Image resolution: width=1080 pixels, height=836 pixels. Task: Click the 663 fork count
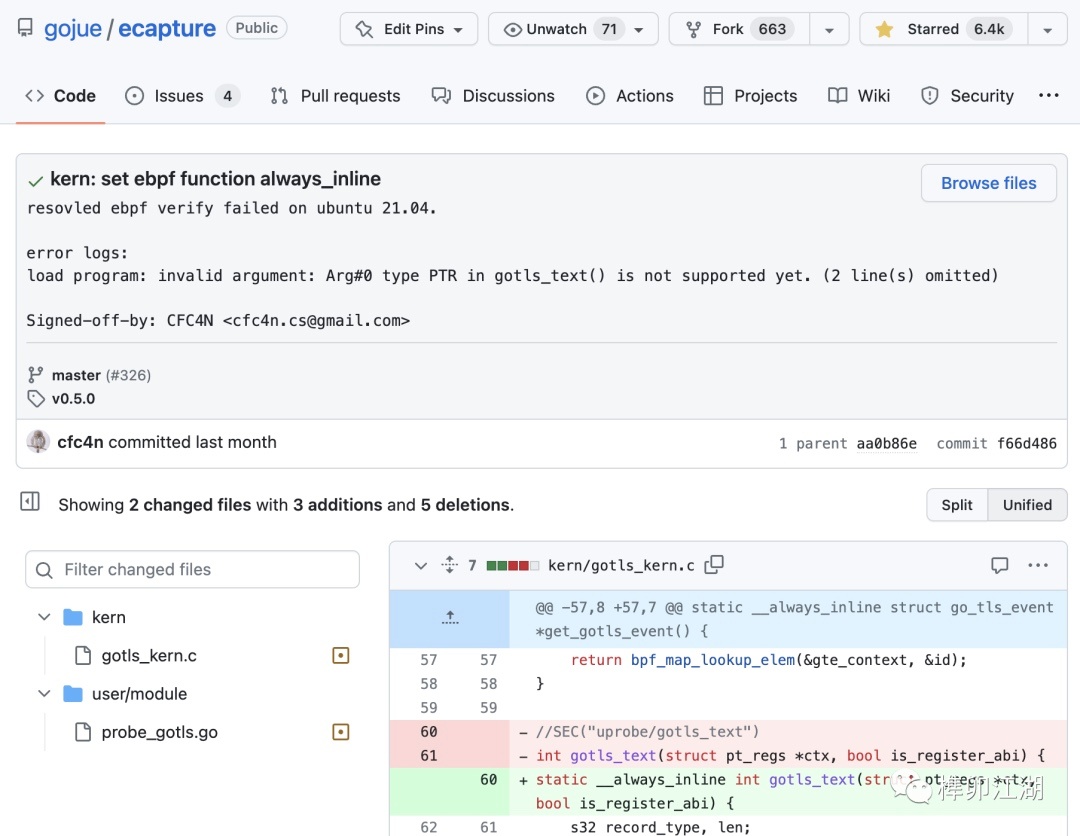pyautogui.click(x=772, y=29)
